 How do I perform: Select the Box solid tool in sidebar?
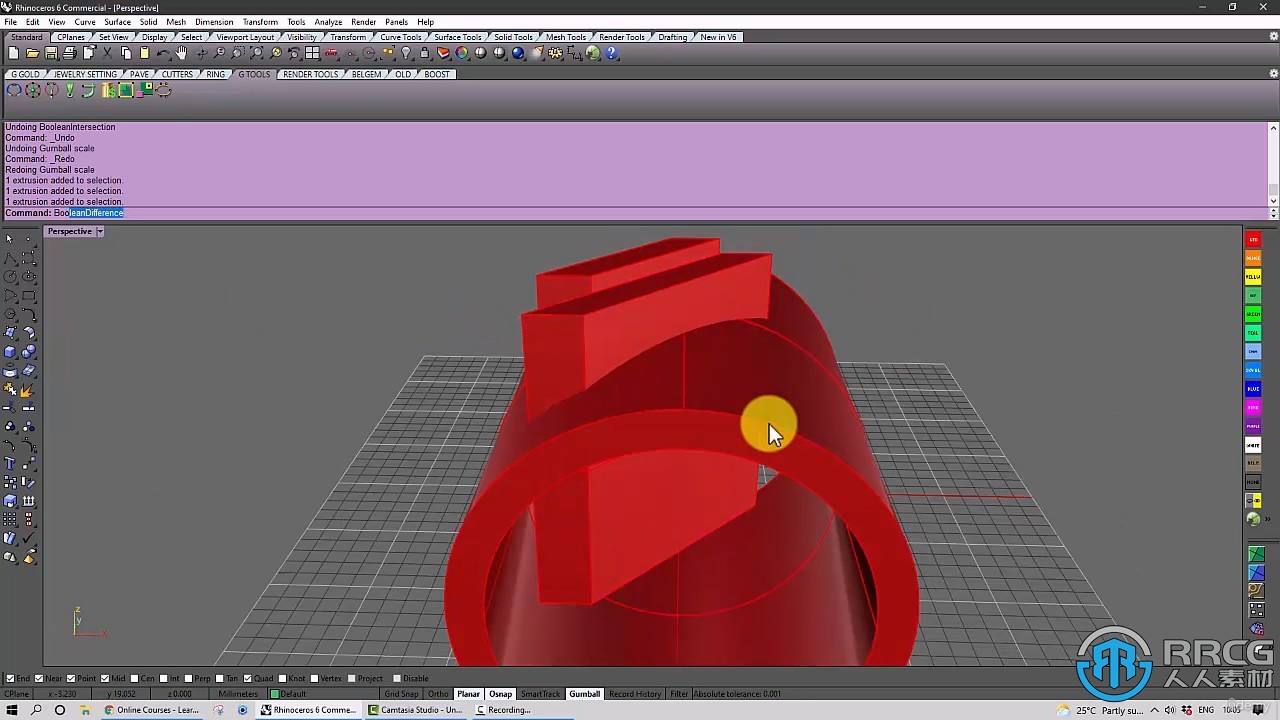(10, 352)
